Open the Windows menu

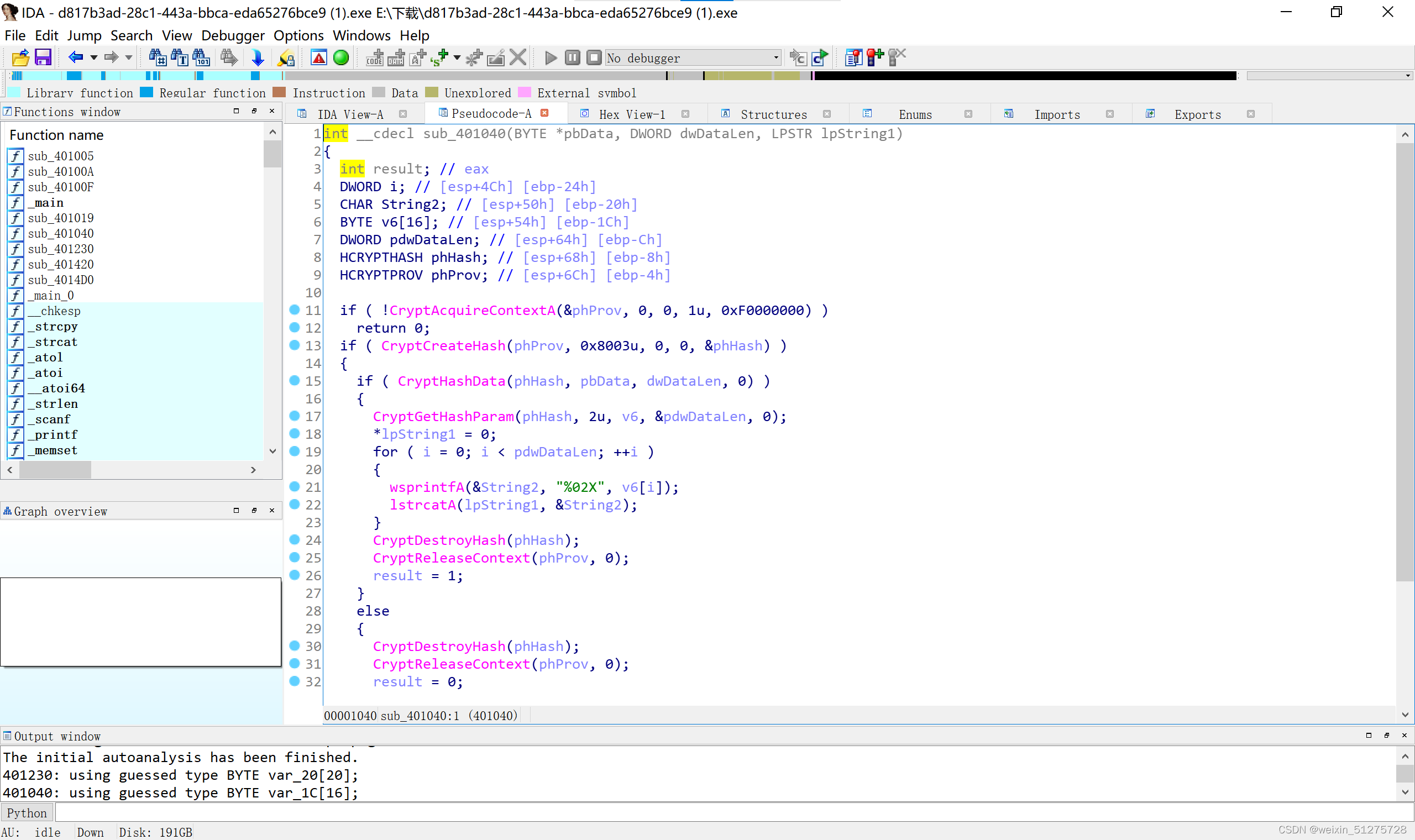(x=361, y=35)
